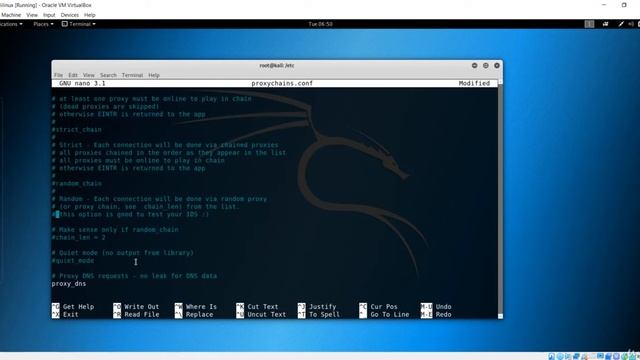The image size is (640, 360).
Task: Open the VirtualBox Machine menu
Action: pyautogui.click(x=11, y=15)
